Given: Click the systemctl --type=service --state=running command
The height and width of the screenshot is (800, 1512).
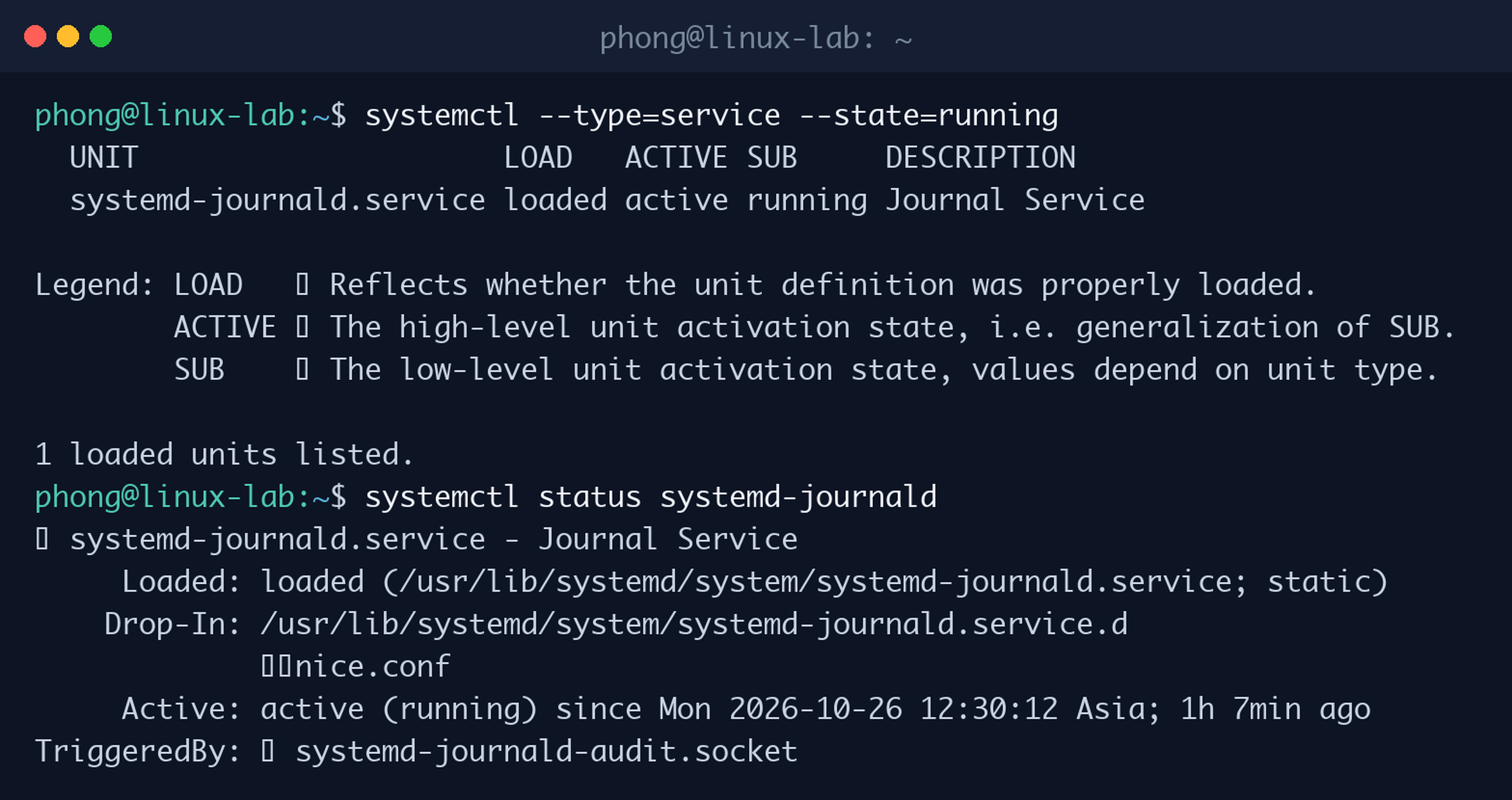Looking at the screenshot, I should 712,116.
